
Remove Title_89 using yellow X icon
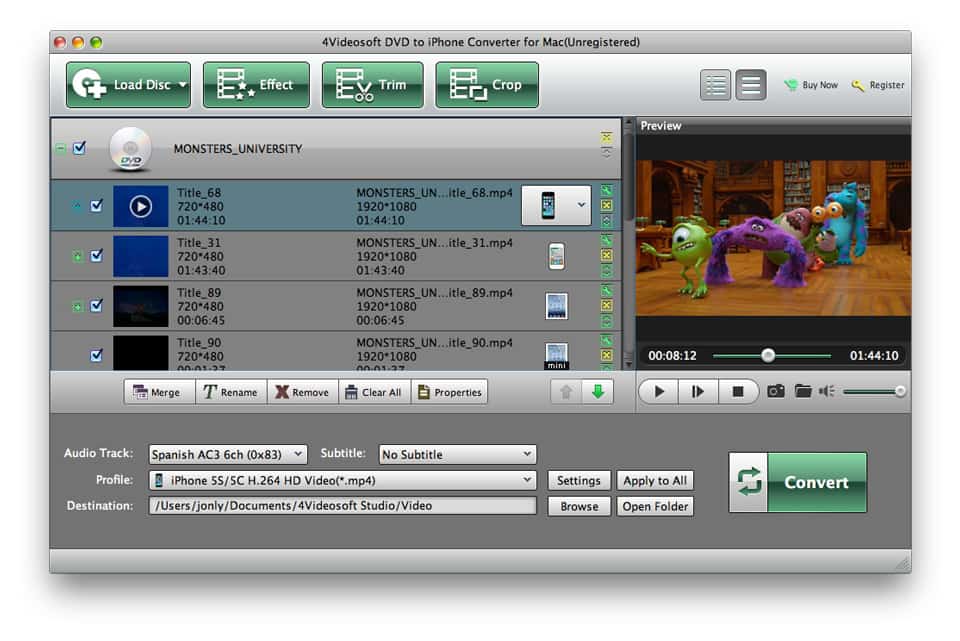[x=606, y=306]
